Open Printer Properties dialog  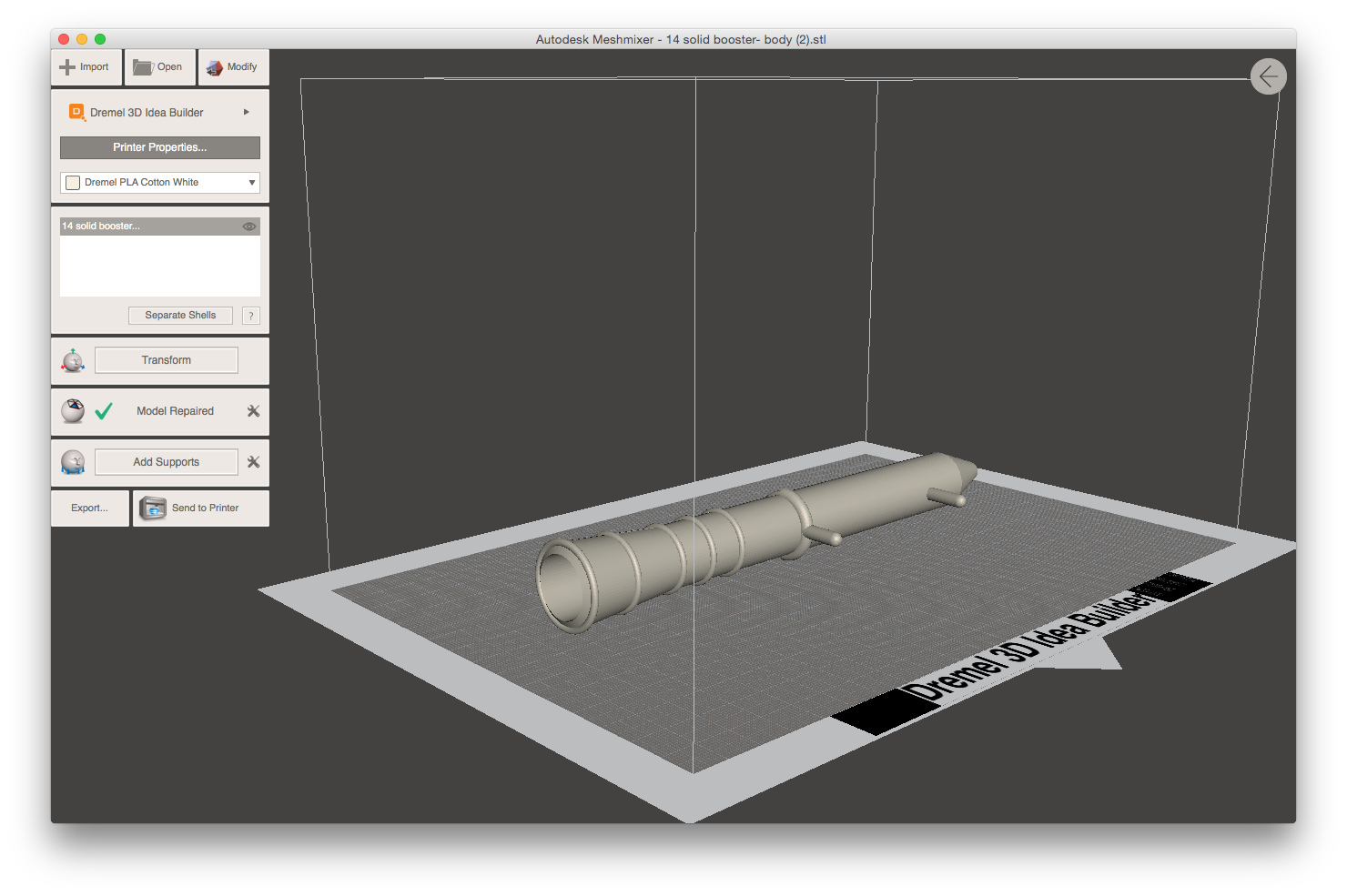coord(160,147)
